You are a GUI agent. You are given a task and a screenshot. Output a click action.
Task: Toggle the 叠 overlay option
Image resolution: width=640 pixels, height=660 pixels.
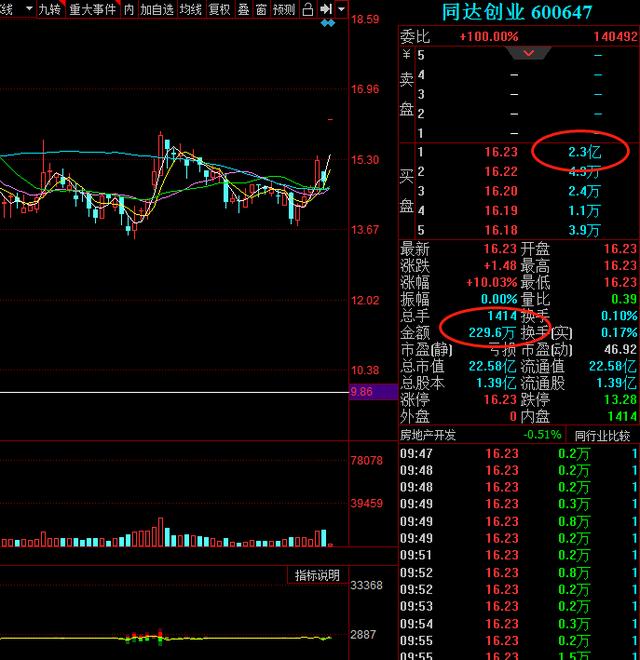pos(243,9)
